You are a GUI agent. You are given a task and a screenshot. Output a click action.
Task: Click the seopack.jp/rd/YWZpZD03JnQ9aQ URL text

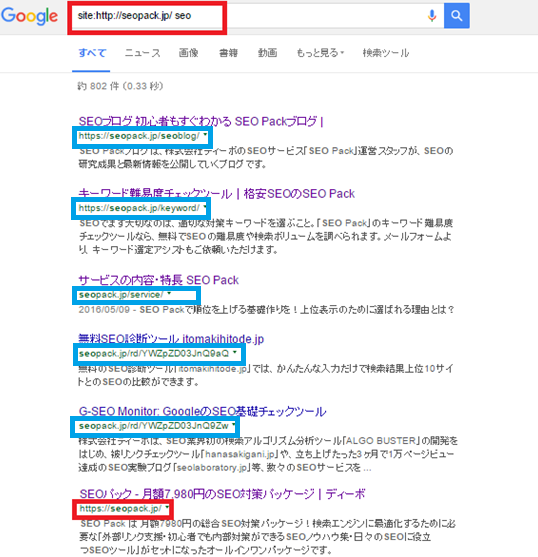(154, 354)
